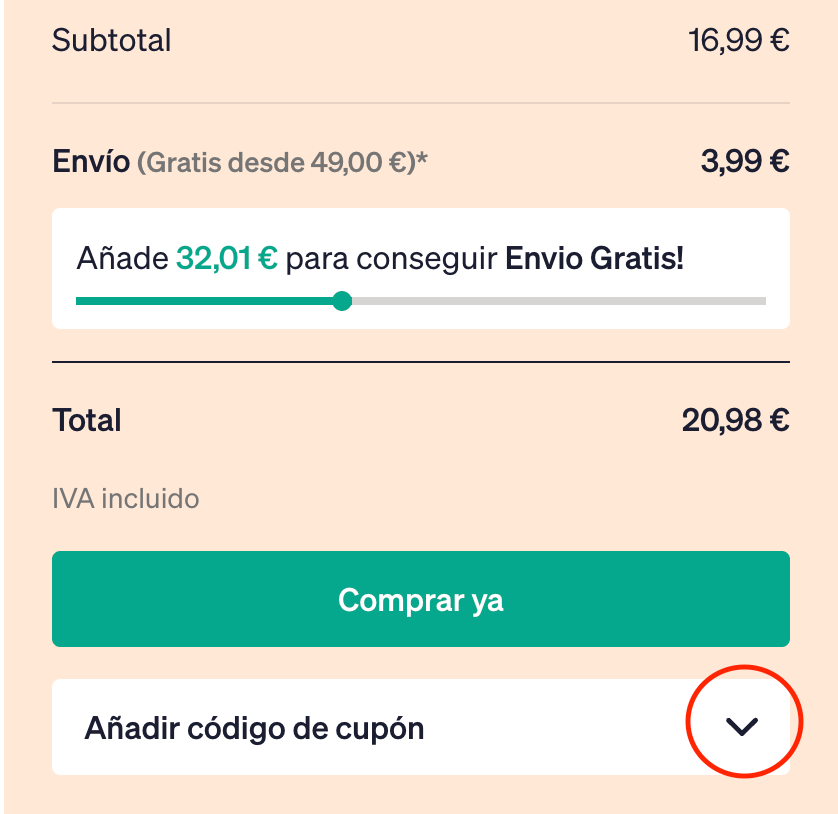Click the free shipping message banner
The image size is (838, 814).
420,268
